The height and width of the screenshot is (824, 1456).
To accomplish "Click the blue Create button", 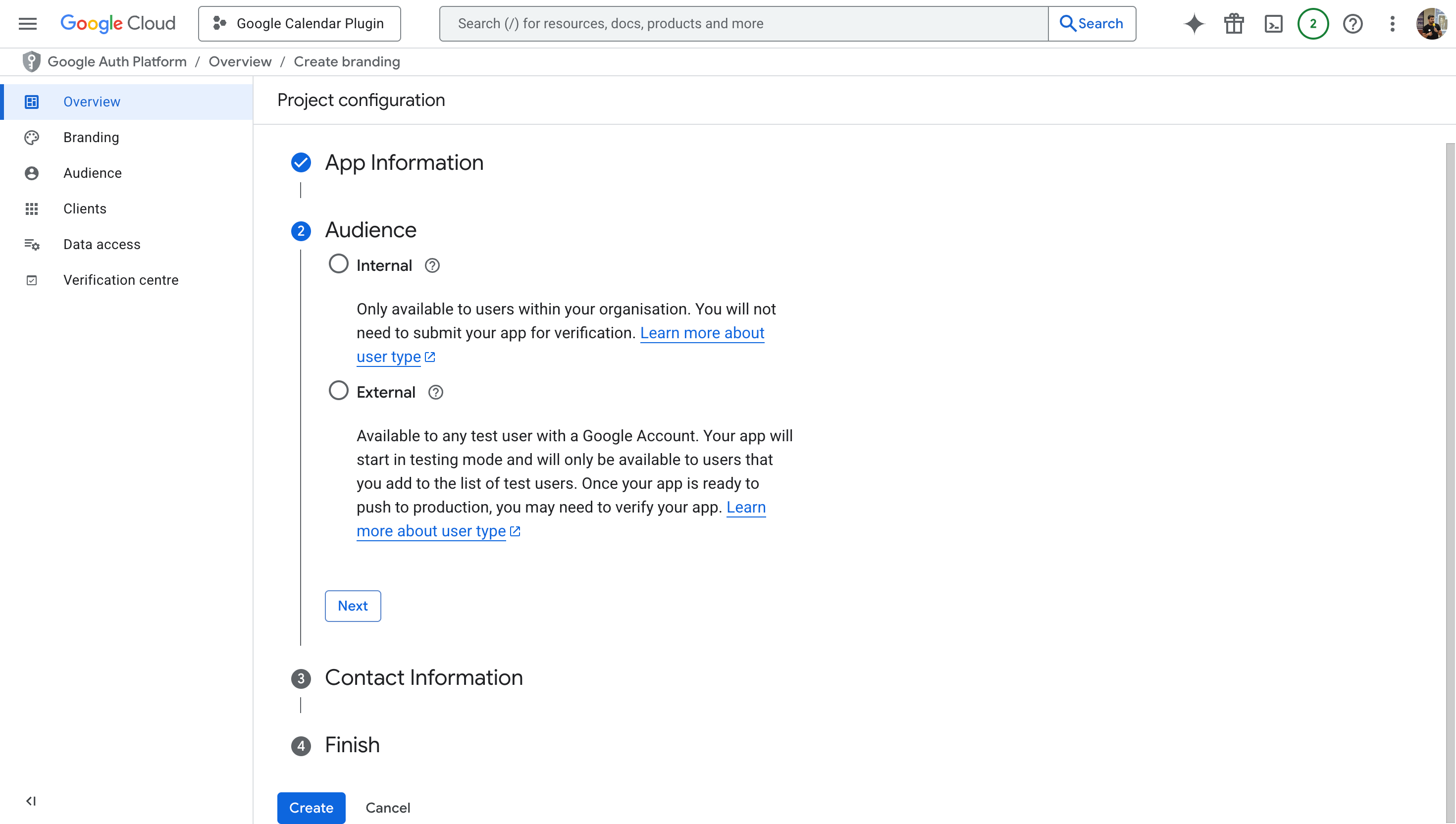I will coord(311,808).
